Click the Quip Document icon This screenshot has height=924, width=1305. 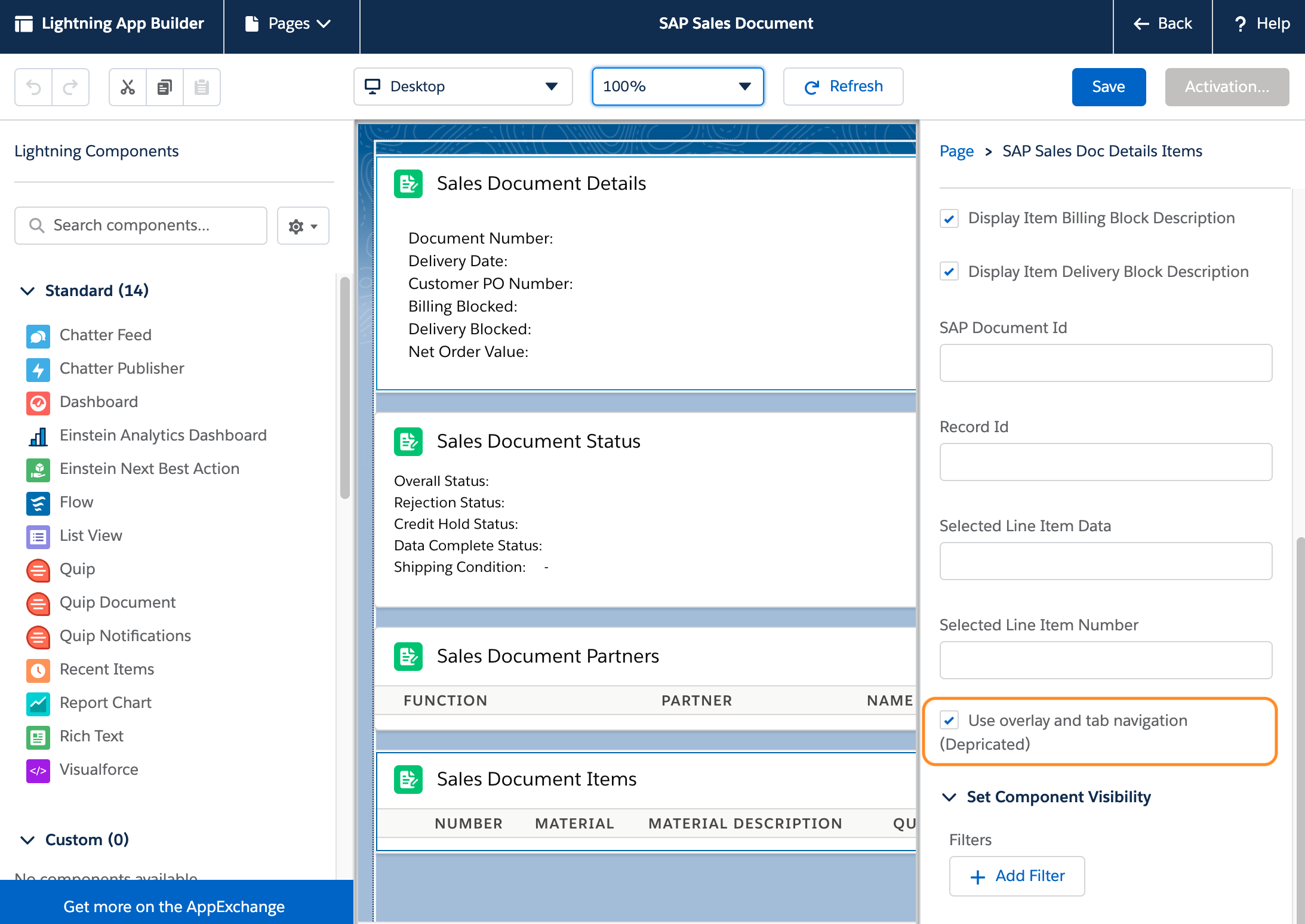pos(38,603)
